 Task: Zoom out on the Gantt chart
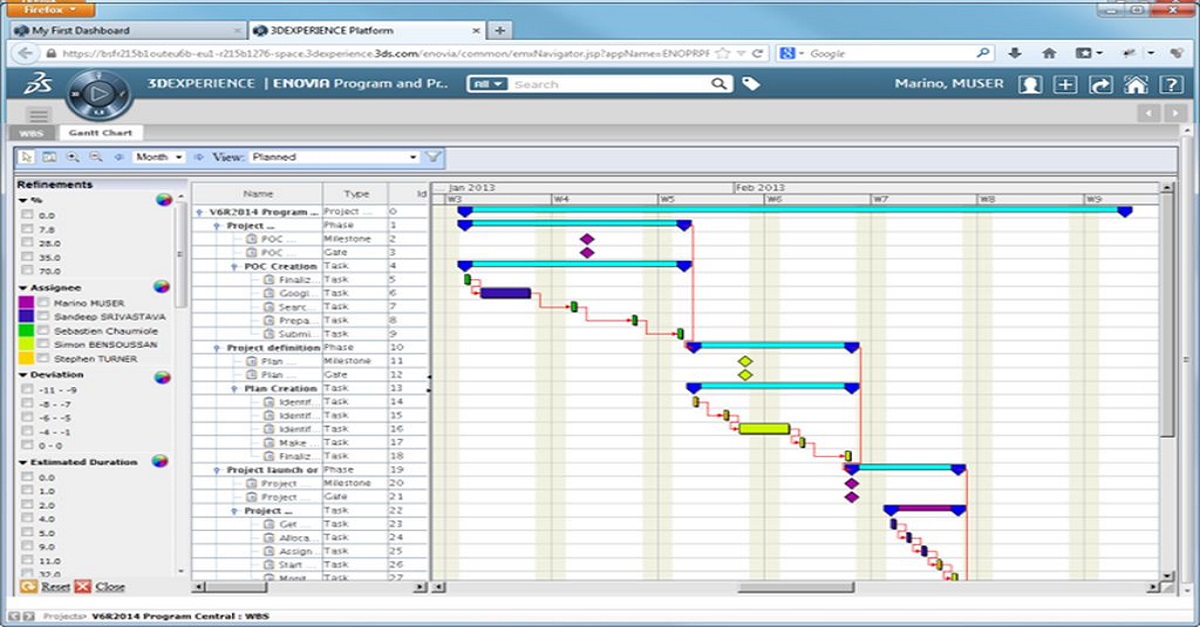pyautogui.click(x=96, y=157)
